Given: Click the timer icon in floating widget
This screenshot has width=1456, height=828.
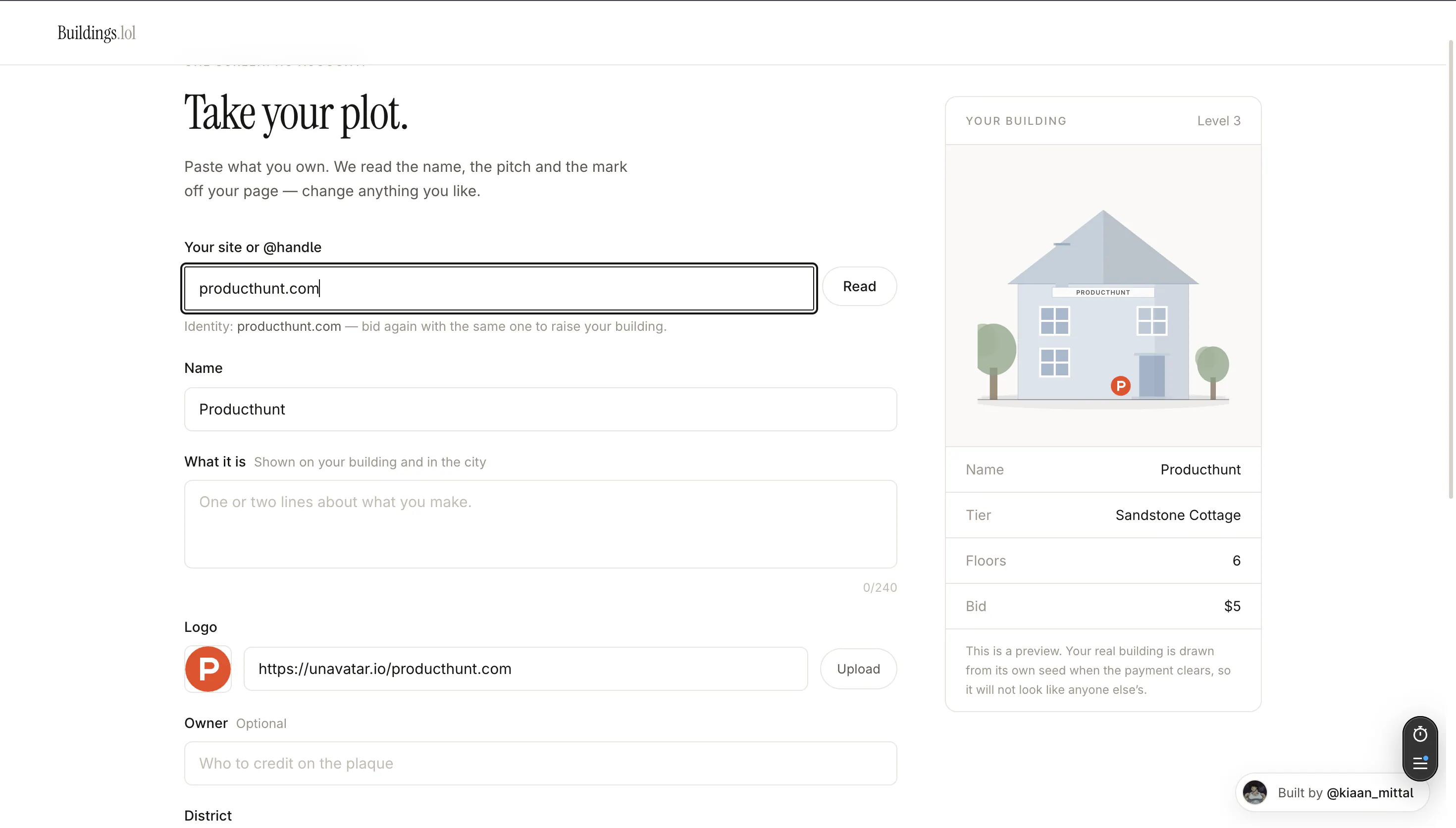Looking at the screenshot, I should tap(1420, 734).
